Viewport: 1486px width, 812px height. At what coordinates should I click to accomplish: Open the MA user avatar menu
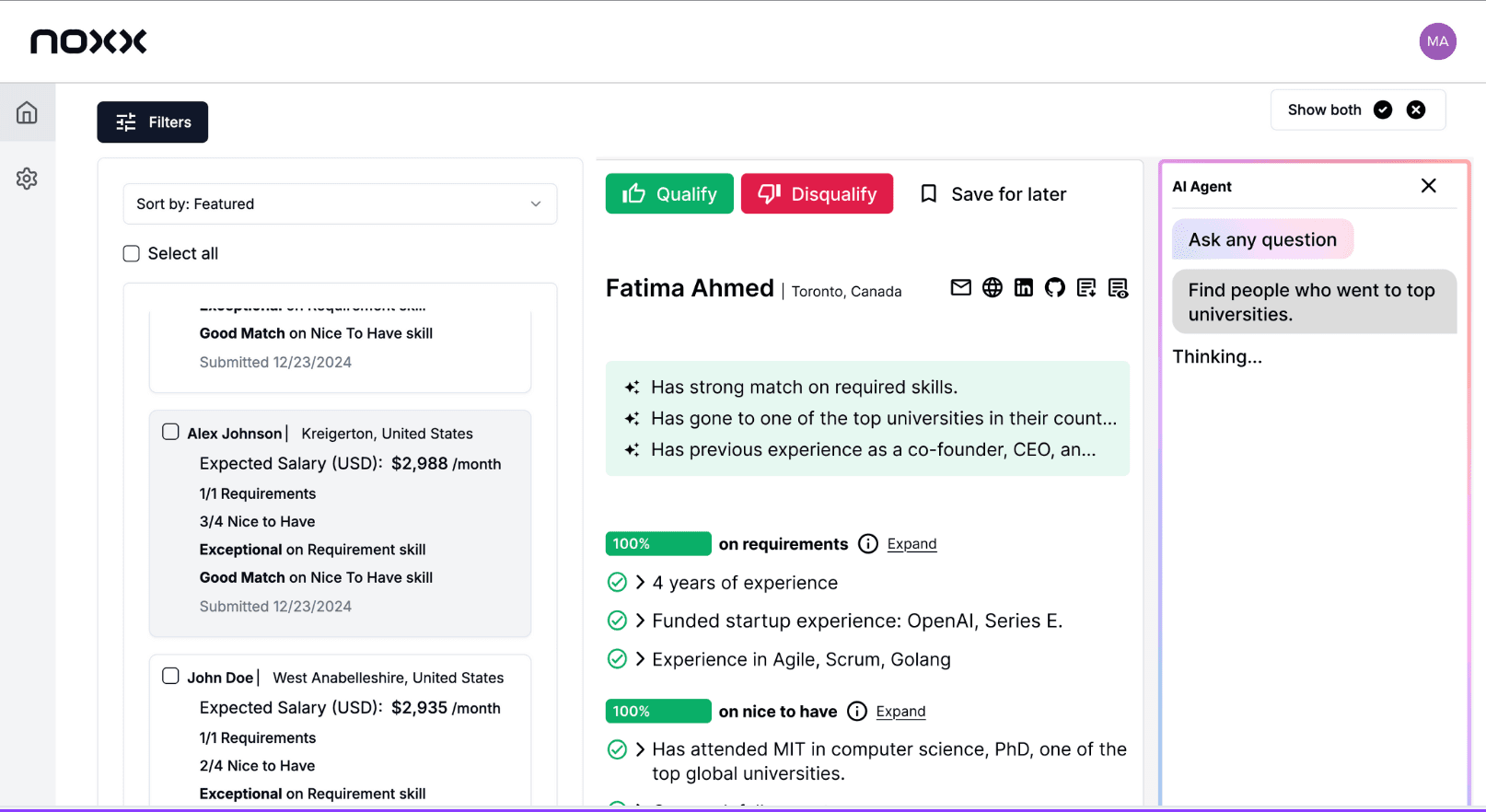point(1437,41)
